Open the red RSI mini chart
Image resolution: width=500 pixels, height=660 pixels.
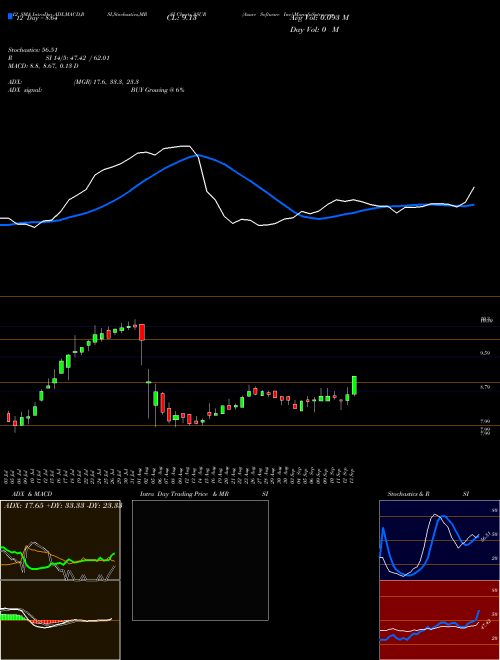[x=439, y=620]
